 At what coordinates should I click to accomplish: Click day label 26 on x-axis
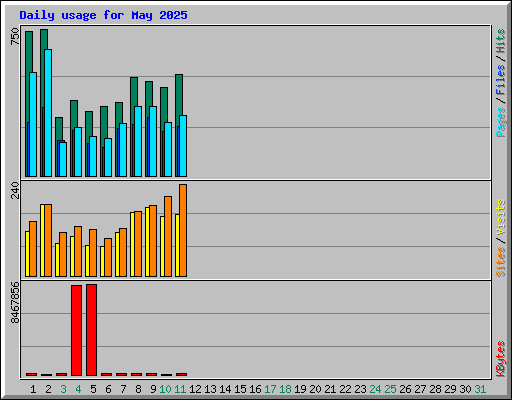click(x=405, y=389)
